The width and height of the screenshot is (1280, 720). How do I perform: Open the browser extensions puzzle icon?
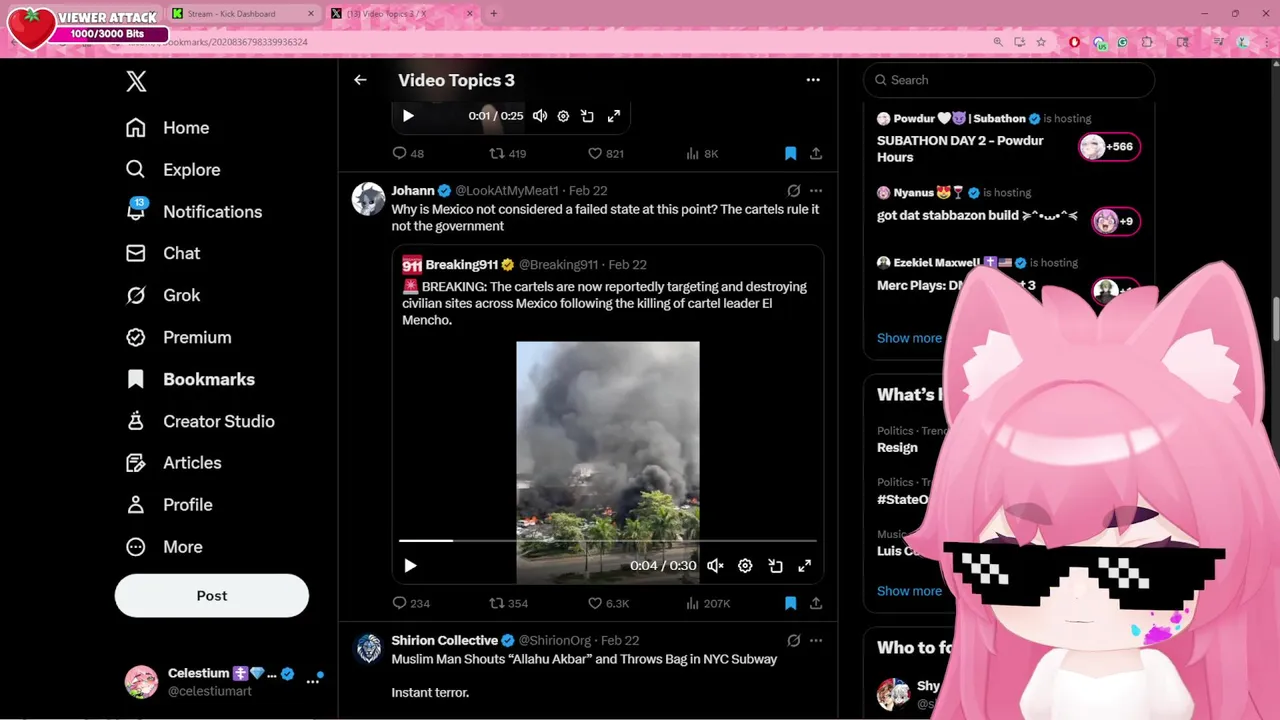[x=1147, y=42]
